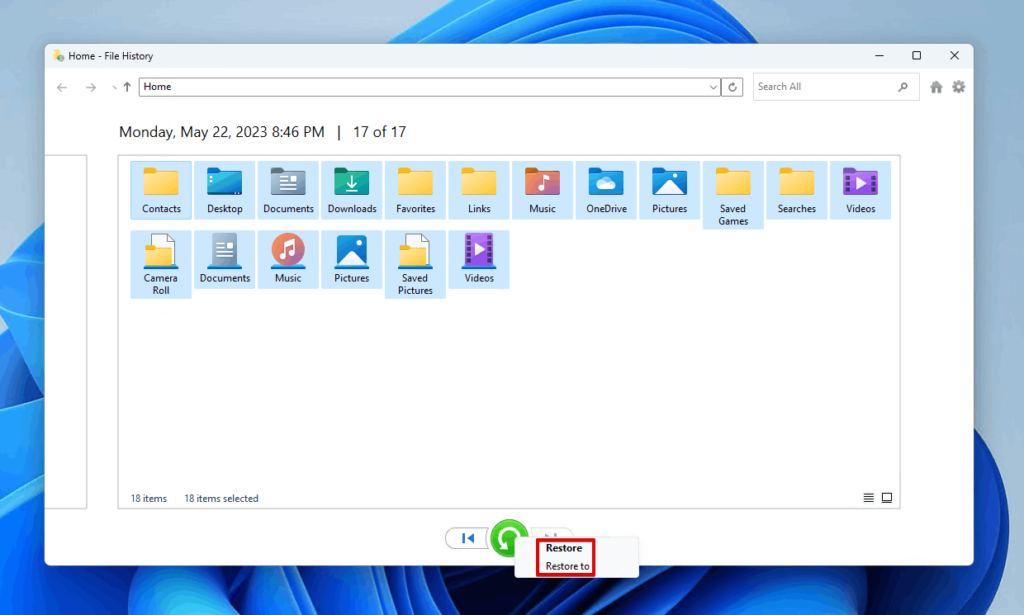Open the Camera Roll folder
The height and width of the screenshot is (615, 1024).
pyautogui.click(x=160, y=260)
